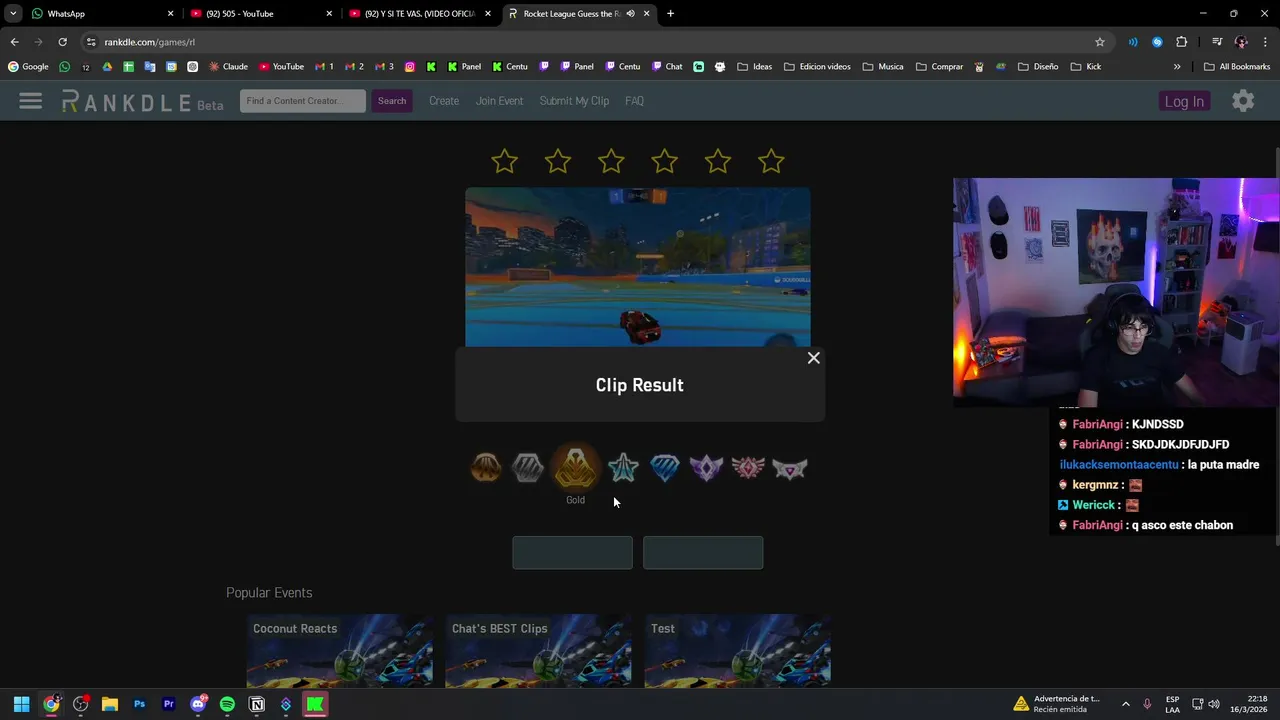
Task: Select the Supersonic Legend rank icon
Action: [x=790, y=467]
